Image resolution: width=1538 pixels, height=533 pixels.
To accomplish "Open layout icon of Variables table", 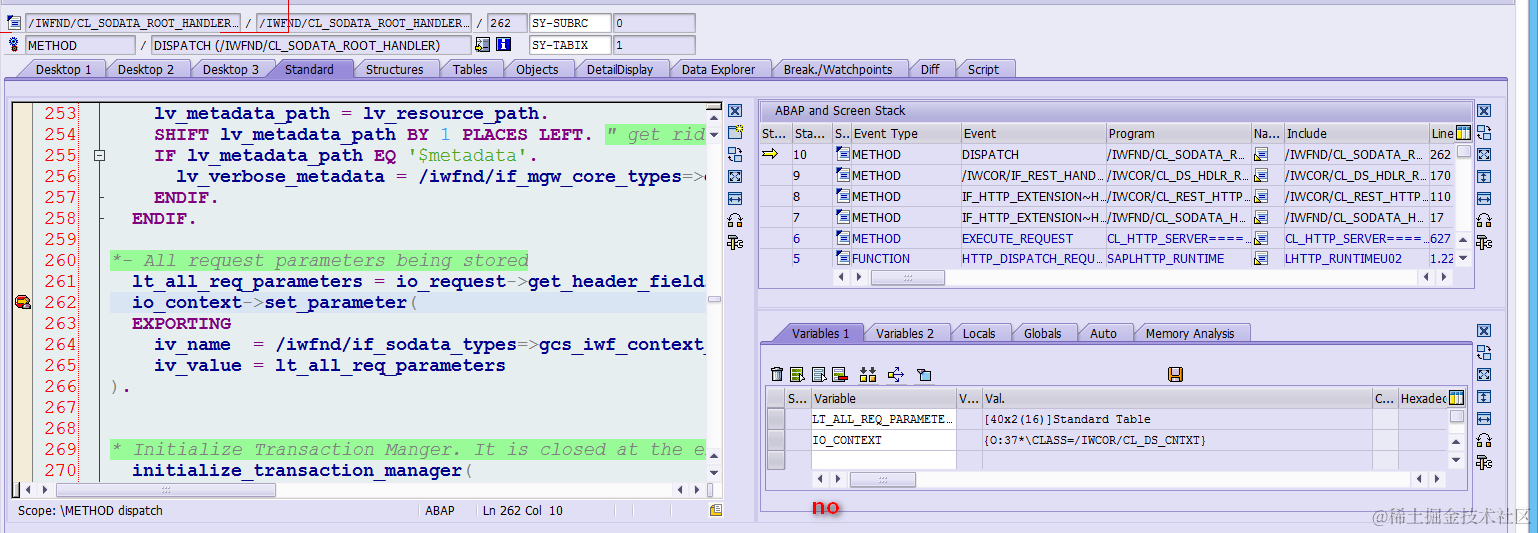I will [x=1456, y=398].
